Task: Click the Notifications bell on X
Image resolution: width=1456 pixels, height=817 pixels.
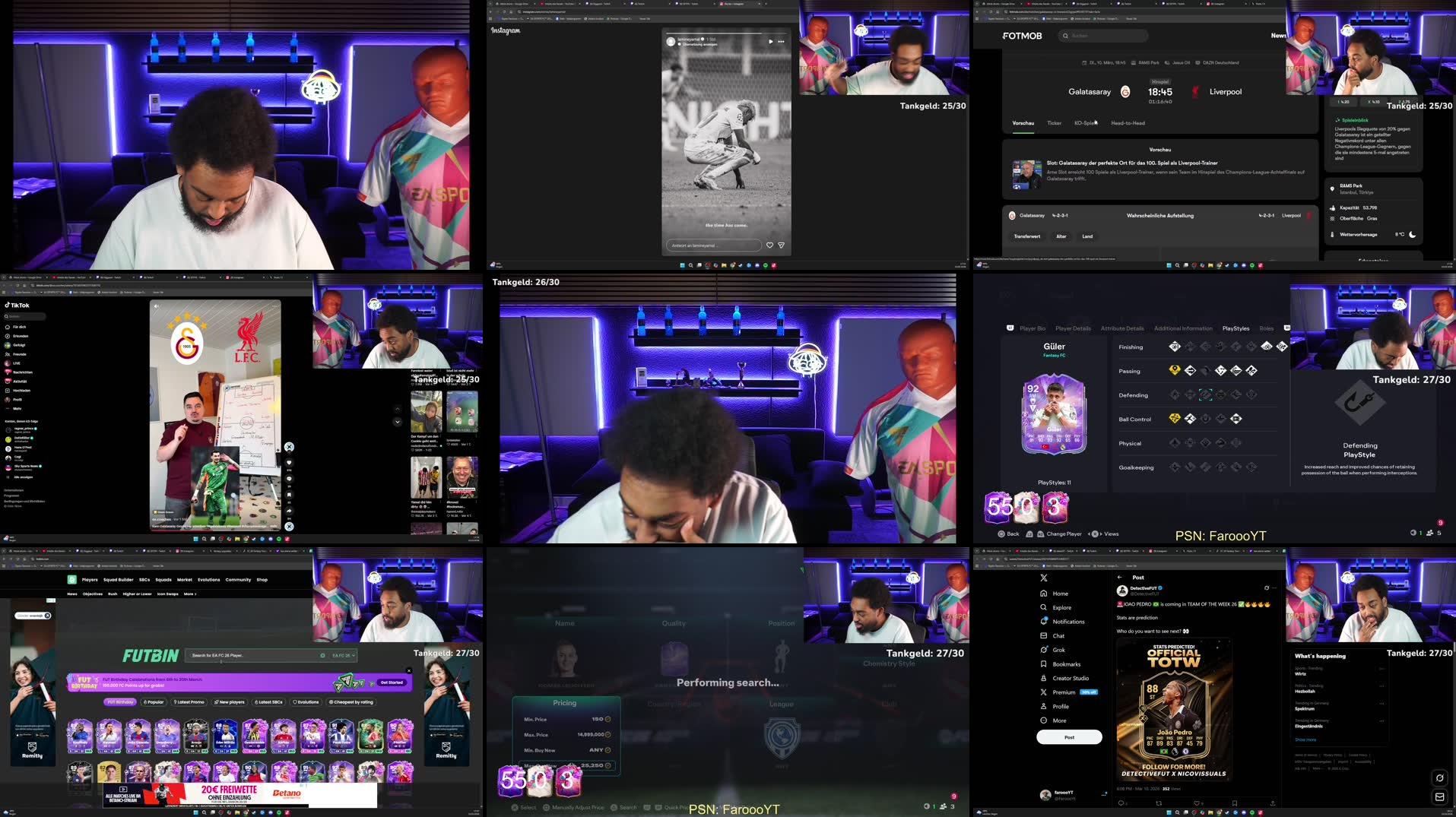Action: coord(1045,622)
